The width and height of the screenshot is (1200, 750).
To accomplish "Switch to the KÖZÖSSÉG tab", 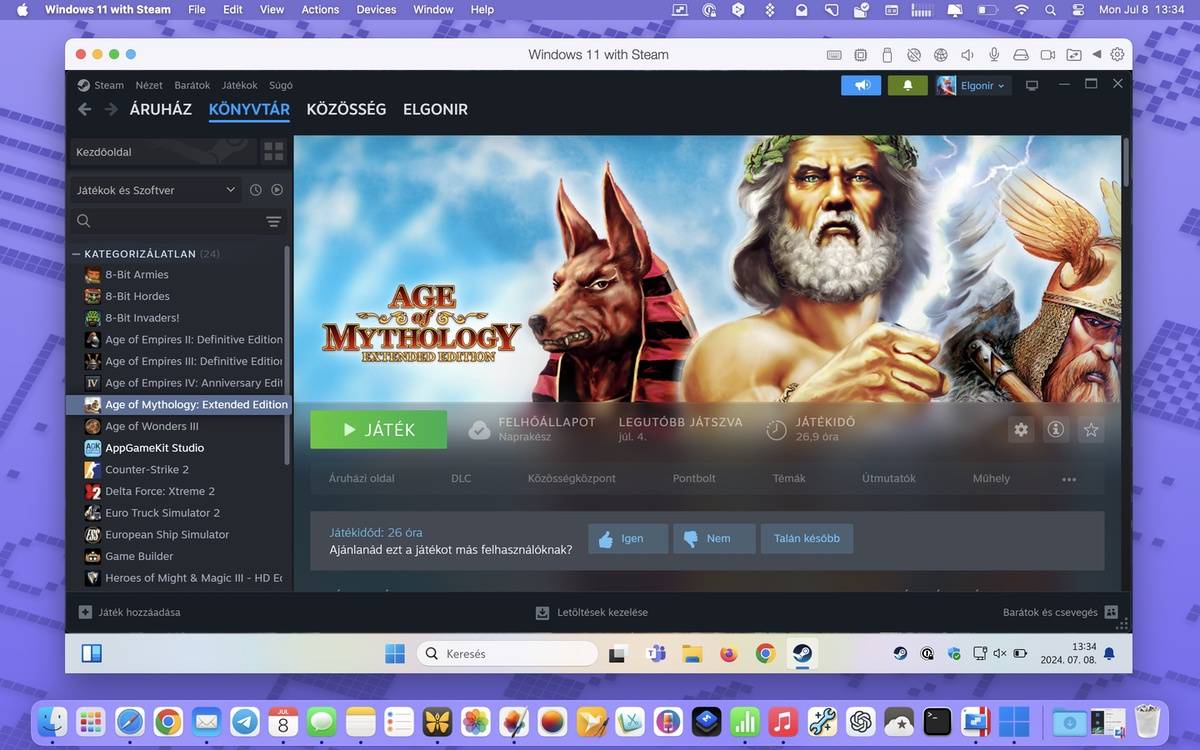I will click(x=346, y=109).
